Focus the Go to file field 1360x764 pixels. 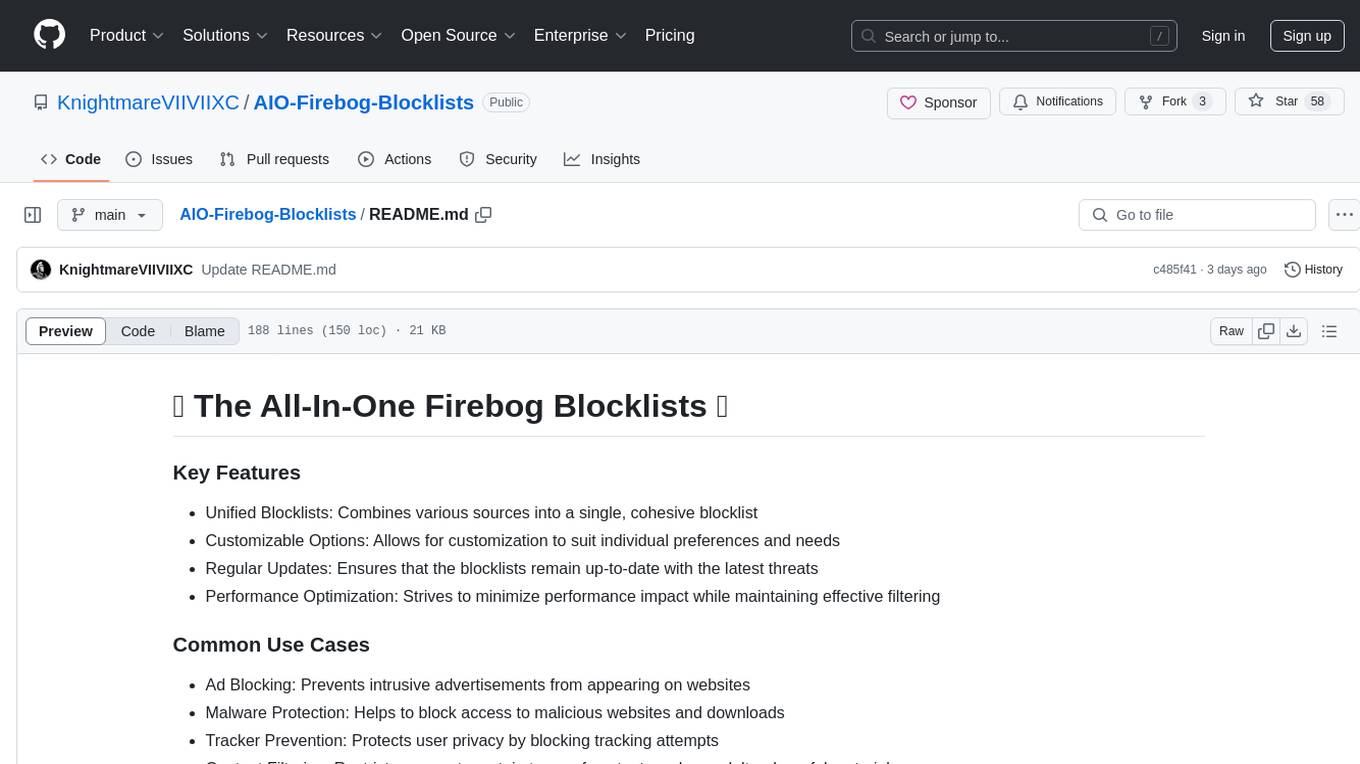1197,215
